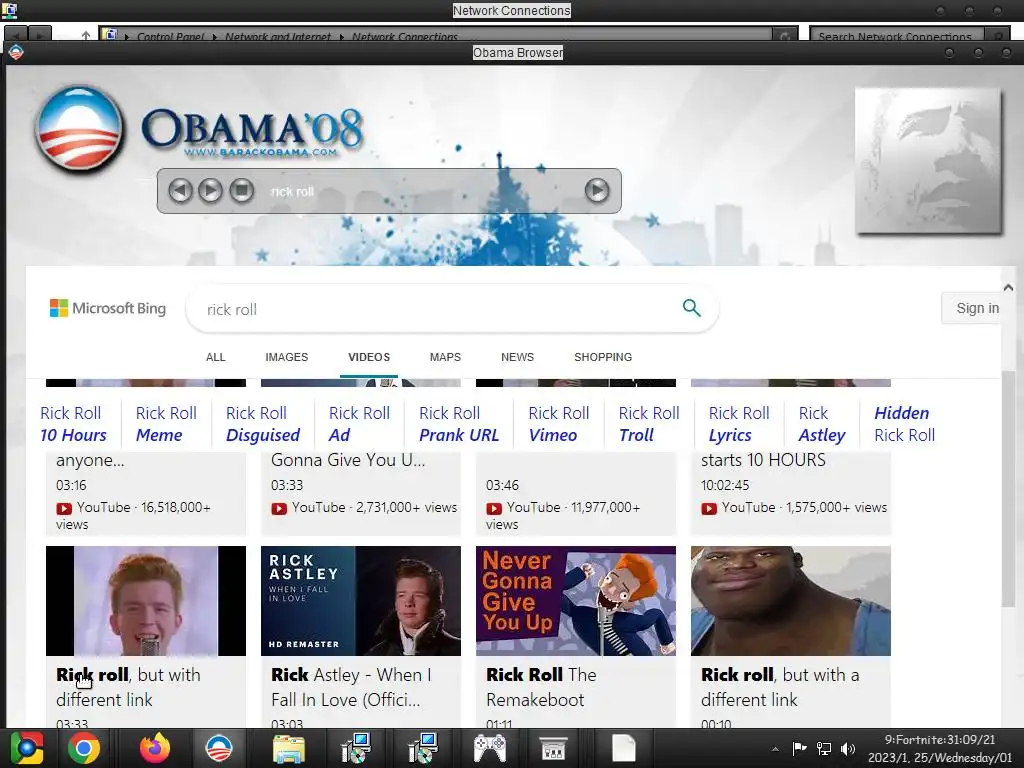Open the network tray icon

pyautogui.click(x=824, y=748)
